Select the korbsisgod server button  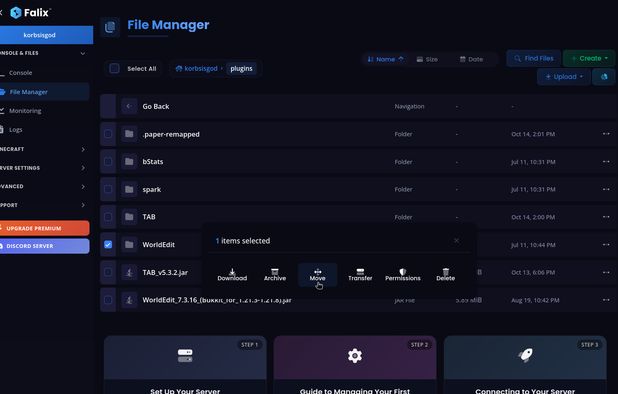coord(46,35)
